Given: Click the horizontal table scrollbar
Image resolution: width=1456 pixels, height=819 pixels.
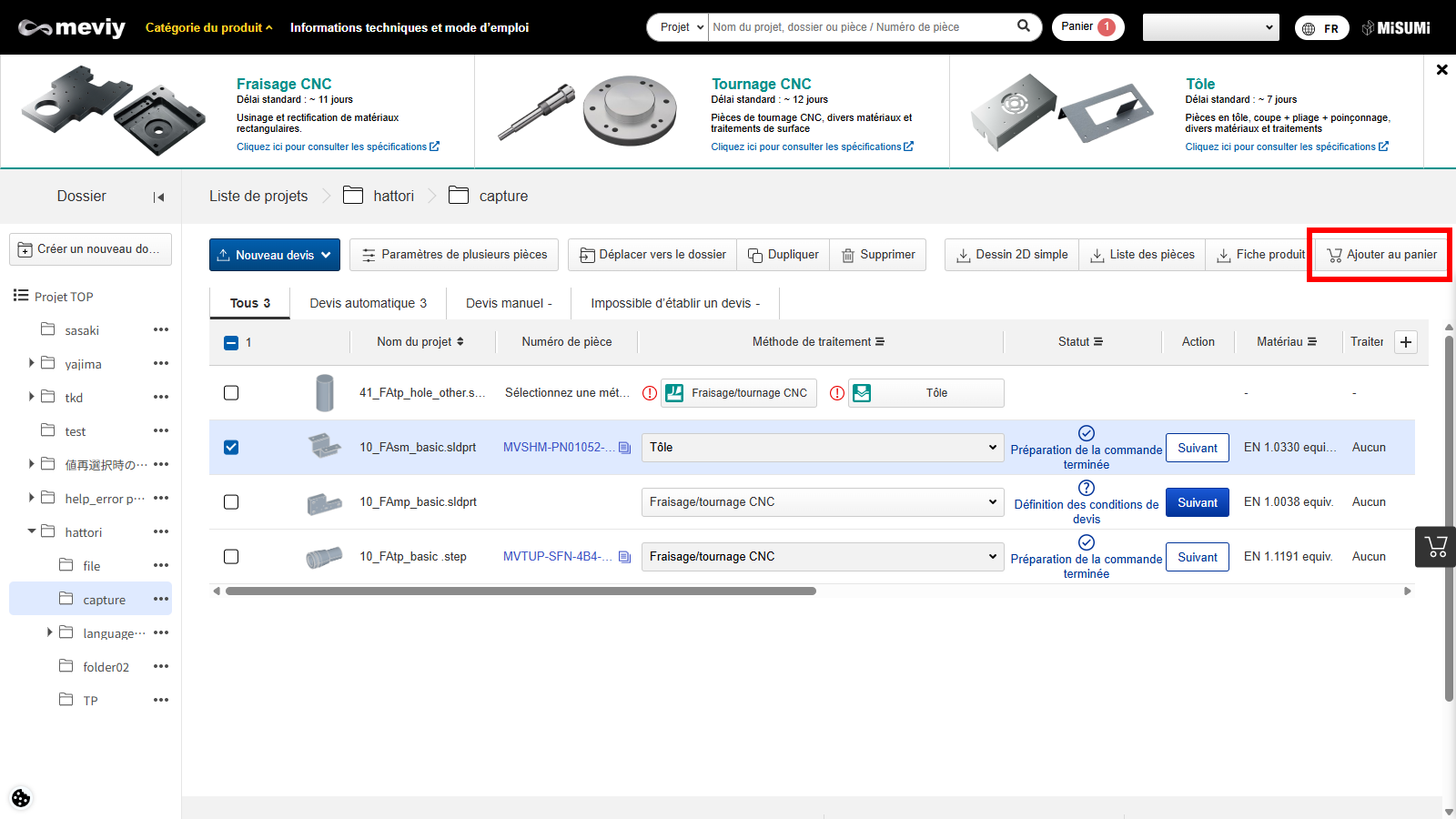Looking at the screenshot, I should [x=521, y=591].
